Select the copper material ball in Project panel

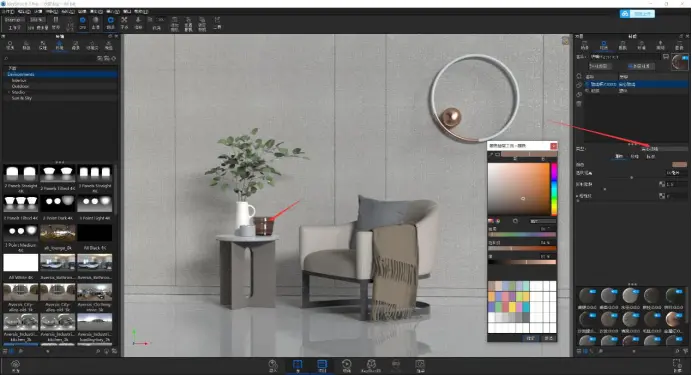pos(673,319)
